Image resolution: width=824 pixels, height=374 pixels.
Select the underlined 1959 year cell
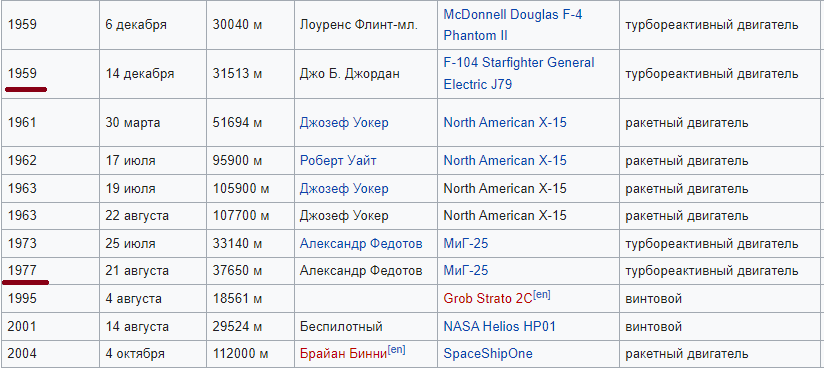pyautogui.click(x=50, y=74)
